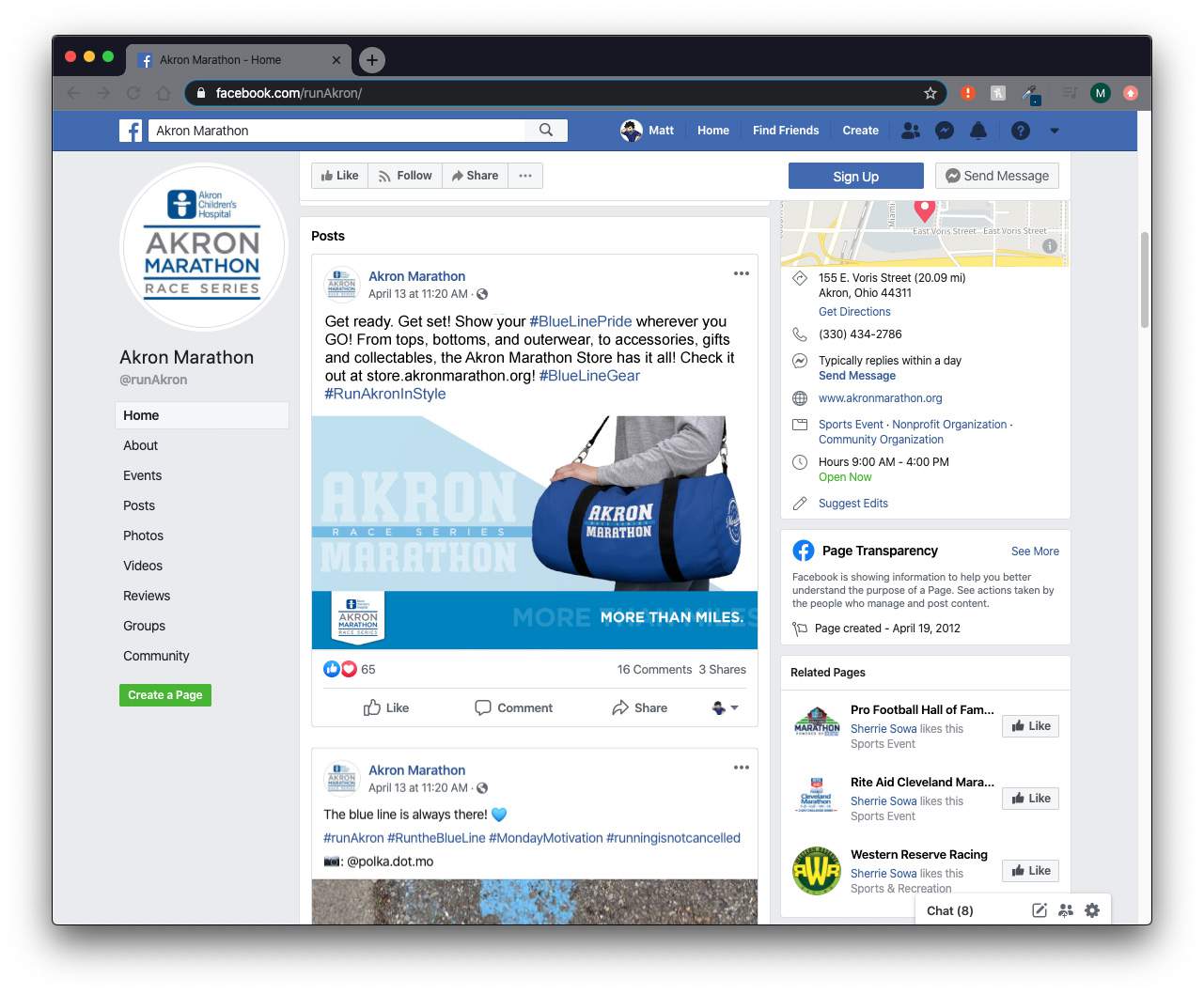Click the browser home button
Image resolution: width=1204 pixels, height=994 pixels.
tap(164, 93)
